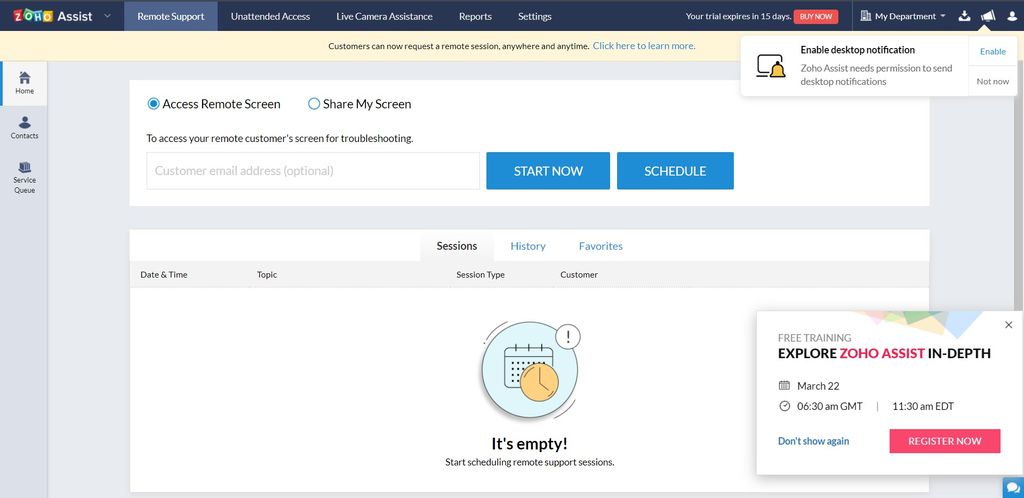The width and height of the screenshot is (1024, 498).
Task: Open the My Department dropdown
Action: click(x=903, y=16)
